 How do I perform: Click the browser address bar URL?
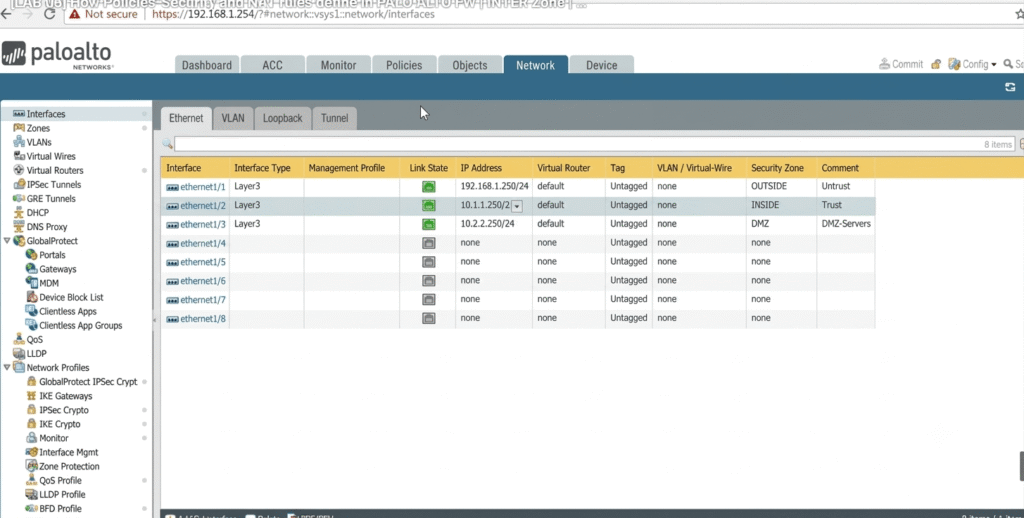click(293, 14)
